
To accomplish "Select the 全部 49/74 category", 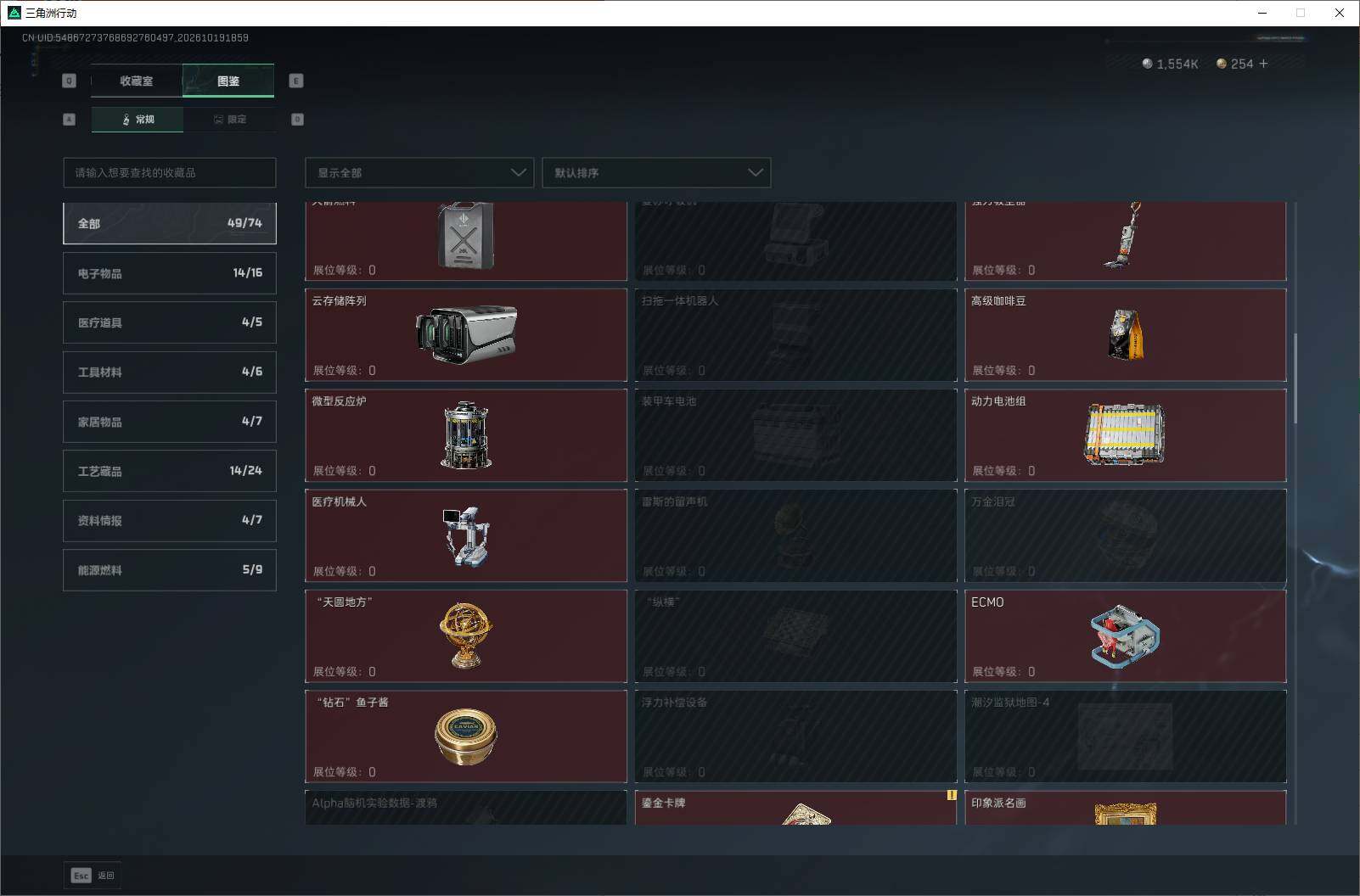I will pos(170,223).
